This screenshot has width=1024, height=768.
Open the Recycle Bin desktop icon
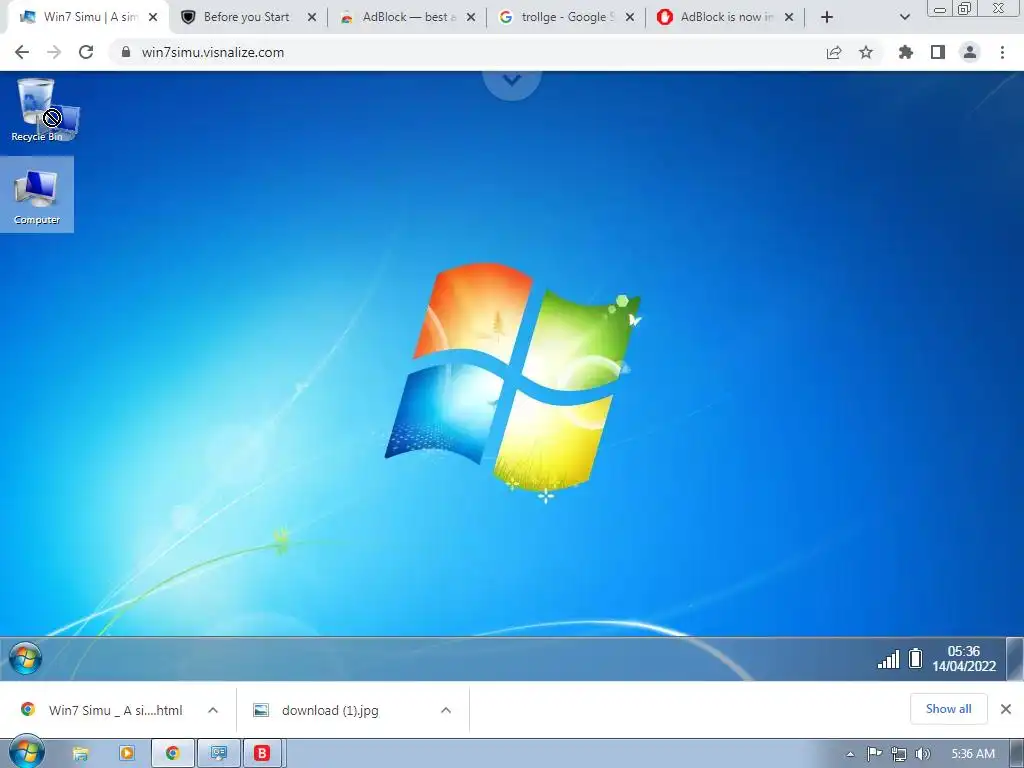(x=37, y=110)
